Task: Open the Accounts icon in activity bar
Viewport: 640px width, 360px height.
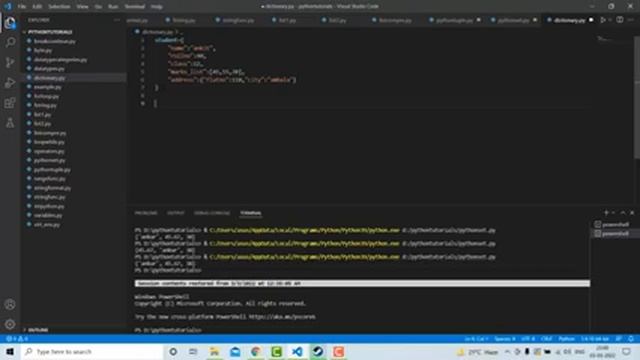Action: click(10, 304)
